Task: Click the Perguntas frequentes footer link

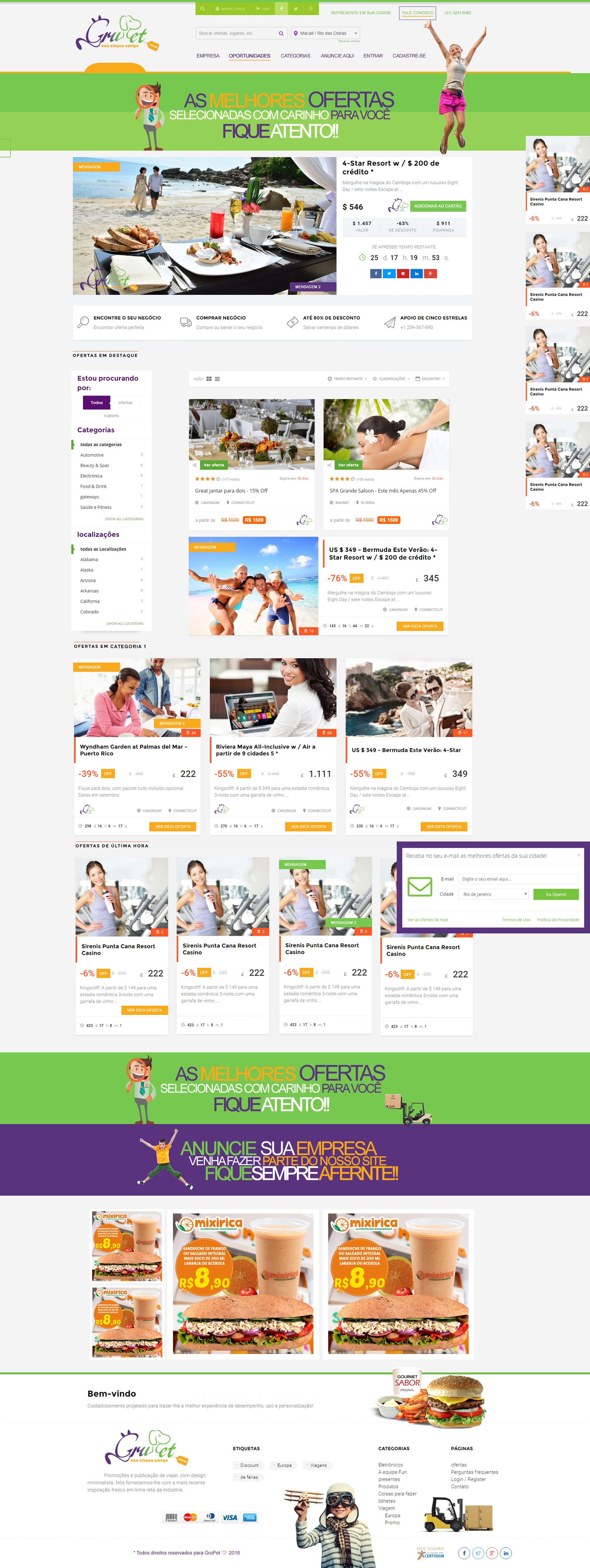Action: 475,1472
